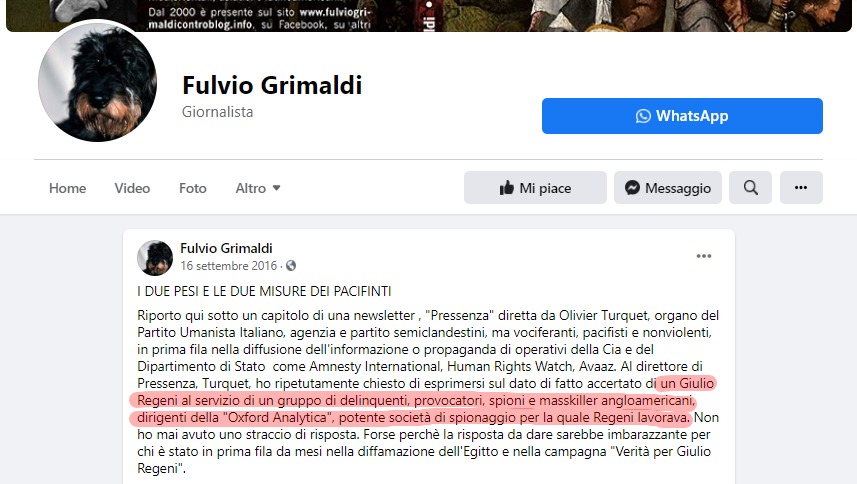Click the thumbs-up icon in Mi piace

point(507,188)
